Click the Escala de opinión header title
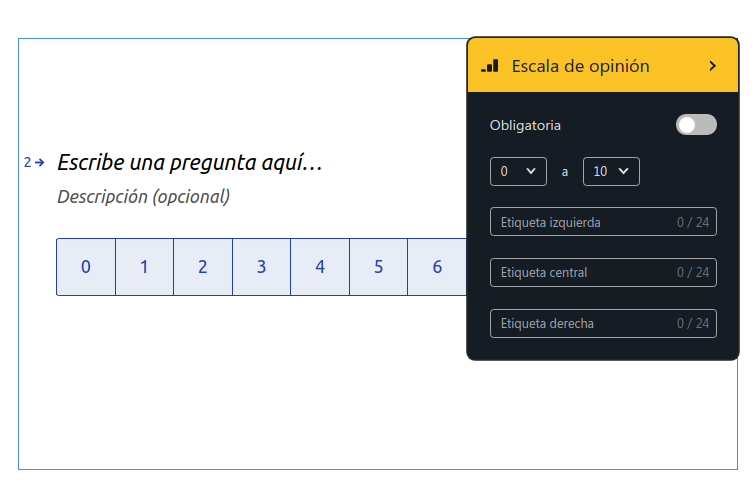This screenshot has height=491, width=756. pyautogui.click(x=580, y=66)
